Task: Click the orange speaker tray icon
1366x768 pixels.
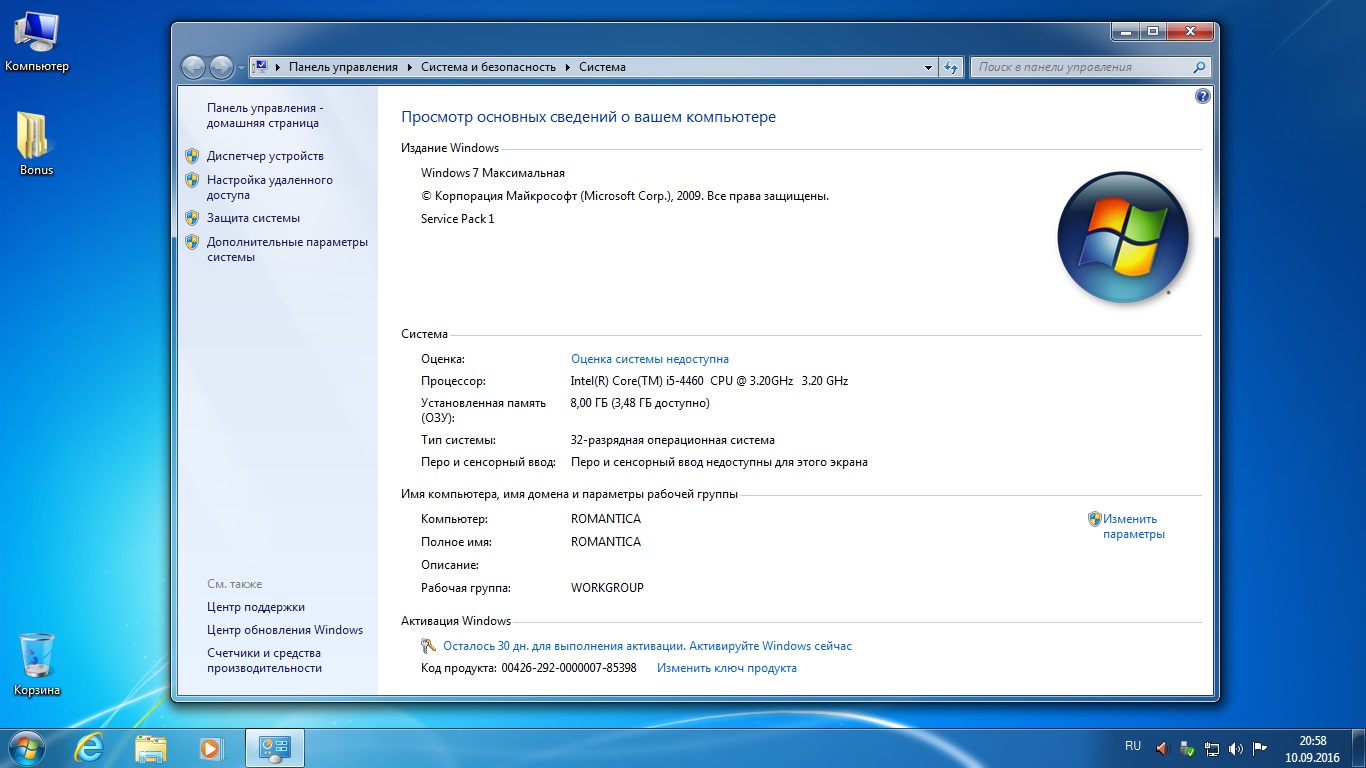Action: pos(1162,747)
